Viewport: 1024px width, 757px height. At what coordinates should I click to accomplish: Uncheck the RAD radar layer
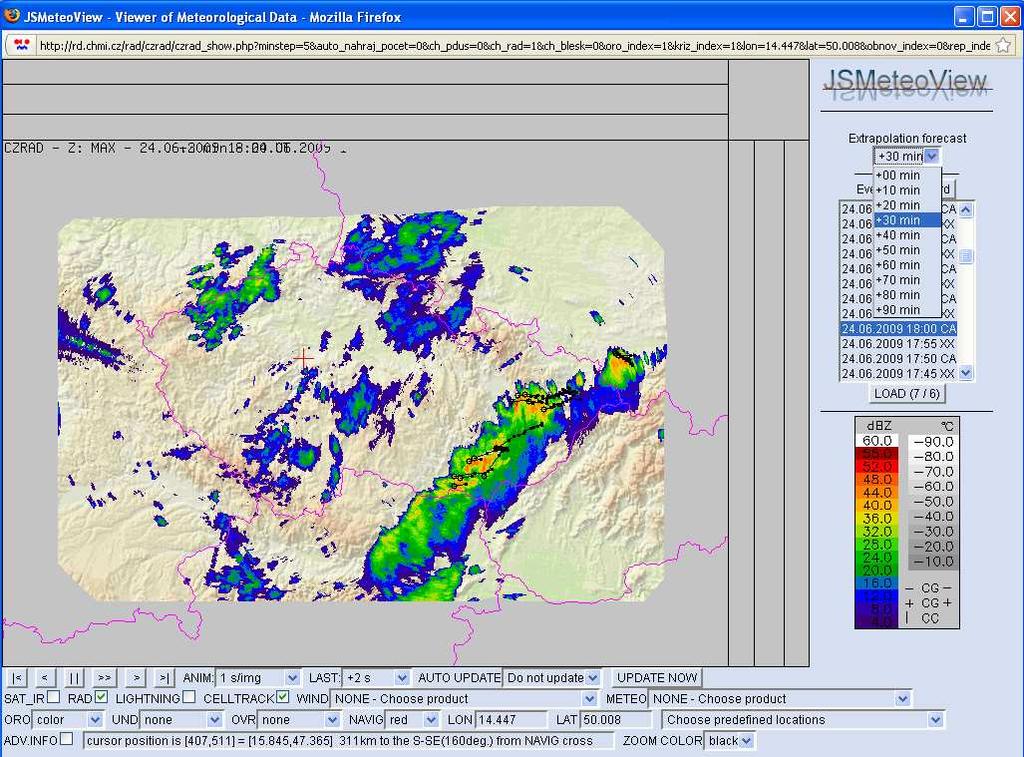point(101,697)
